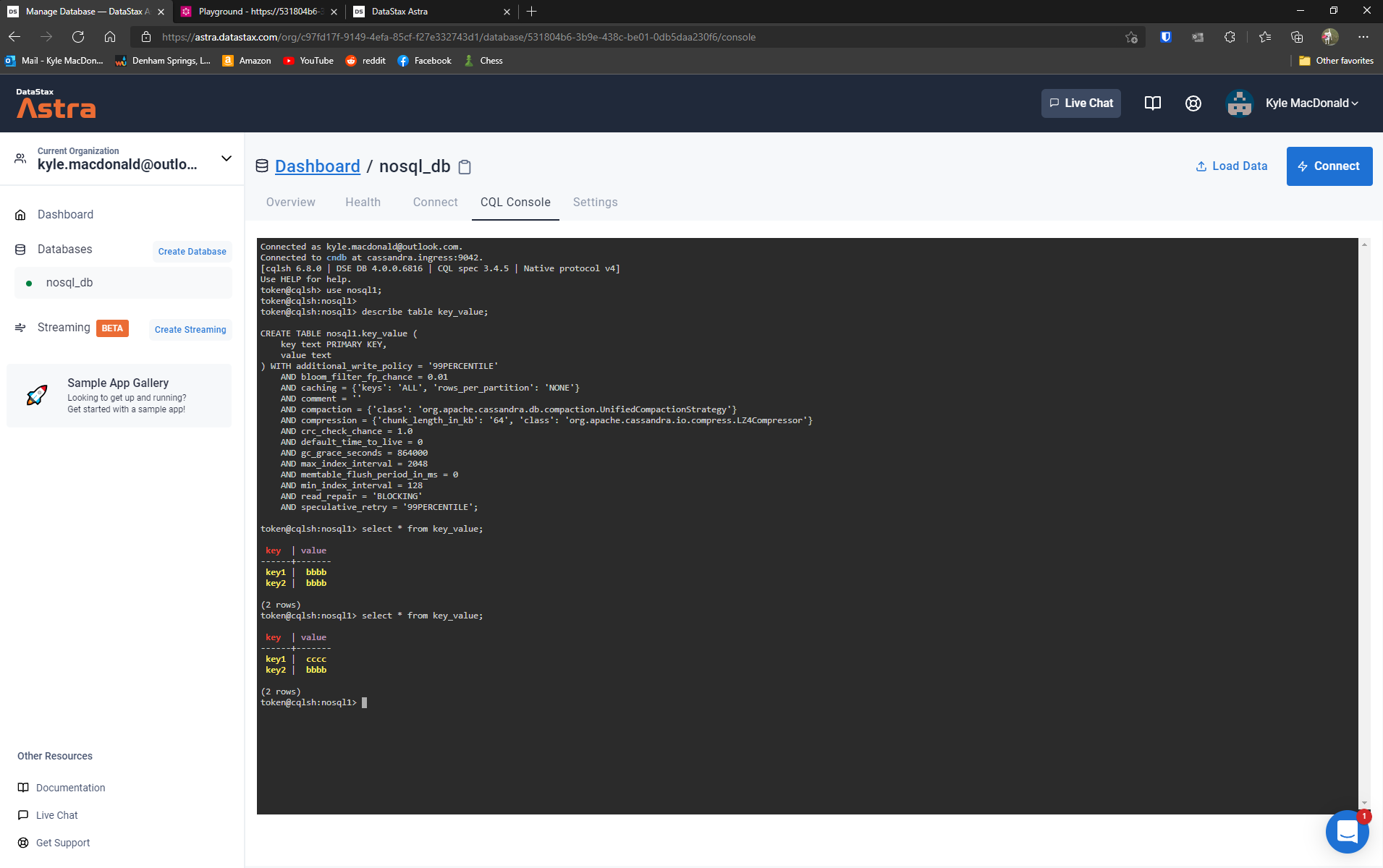Open the Intercom chat bubble

coord(1347,832)
